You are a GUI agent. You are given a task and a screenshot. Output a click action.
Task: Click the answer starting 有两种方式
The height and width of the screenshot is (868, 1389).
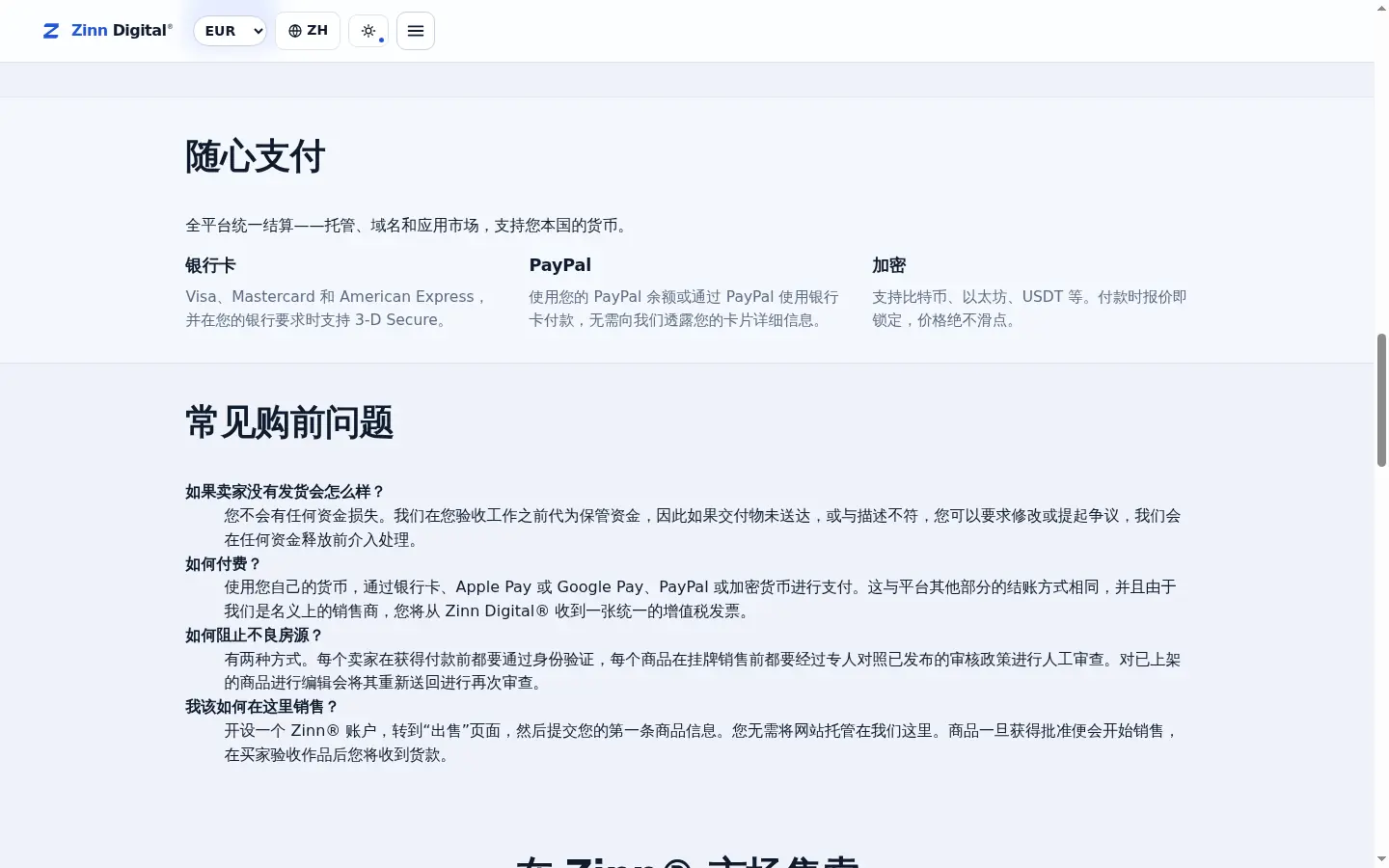point(703,671)
